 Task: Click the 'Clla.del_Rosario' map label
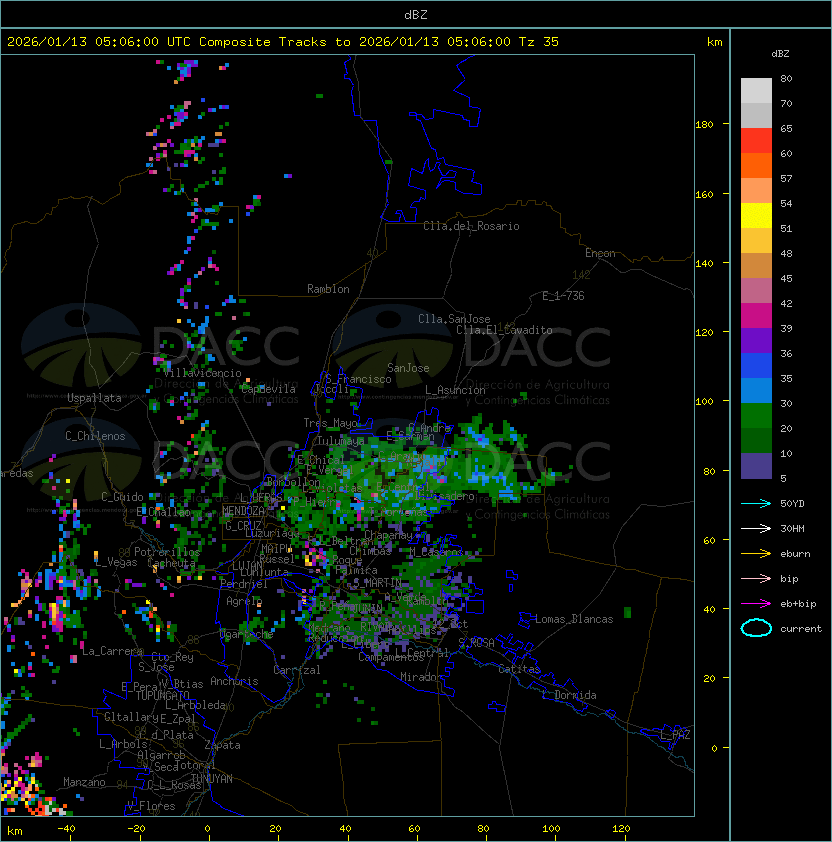(x=471, y=226)
